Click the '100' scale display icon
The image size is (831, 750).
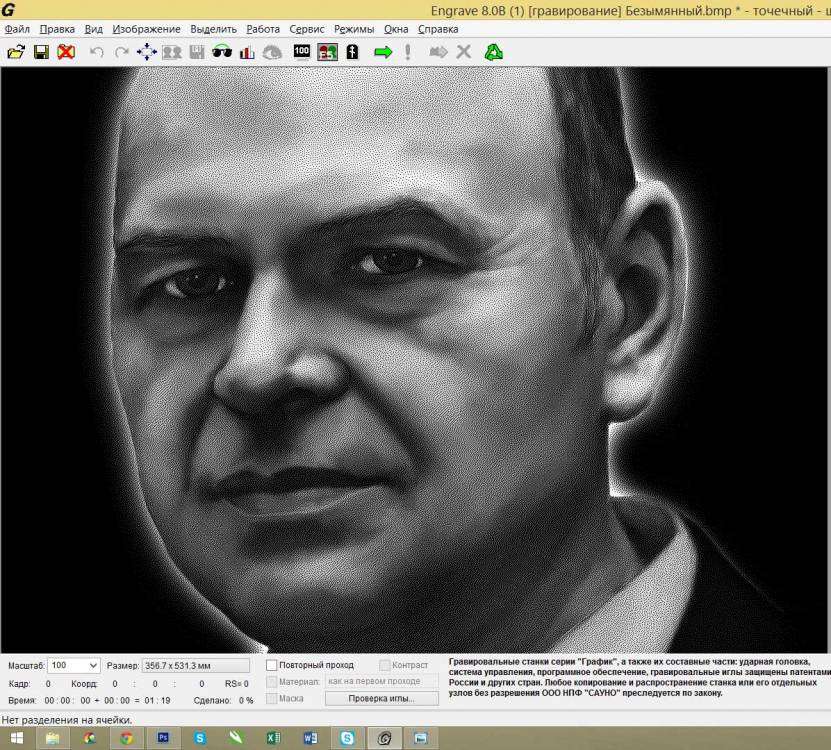pyautogui.click(x=302, y=52)
